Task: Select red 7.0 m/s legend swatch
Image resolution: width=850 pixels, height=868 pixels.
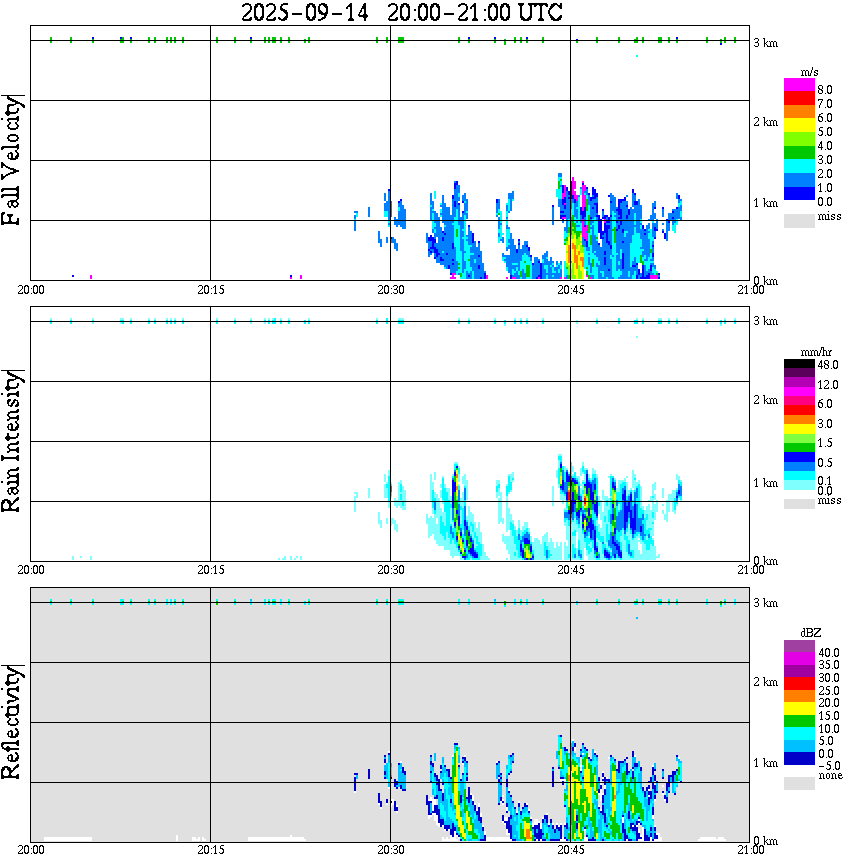Action: pos(799,99)
